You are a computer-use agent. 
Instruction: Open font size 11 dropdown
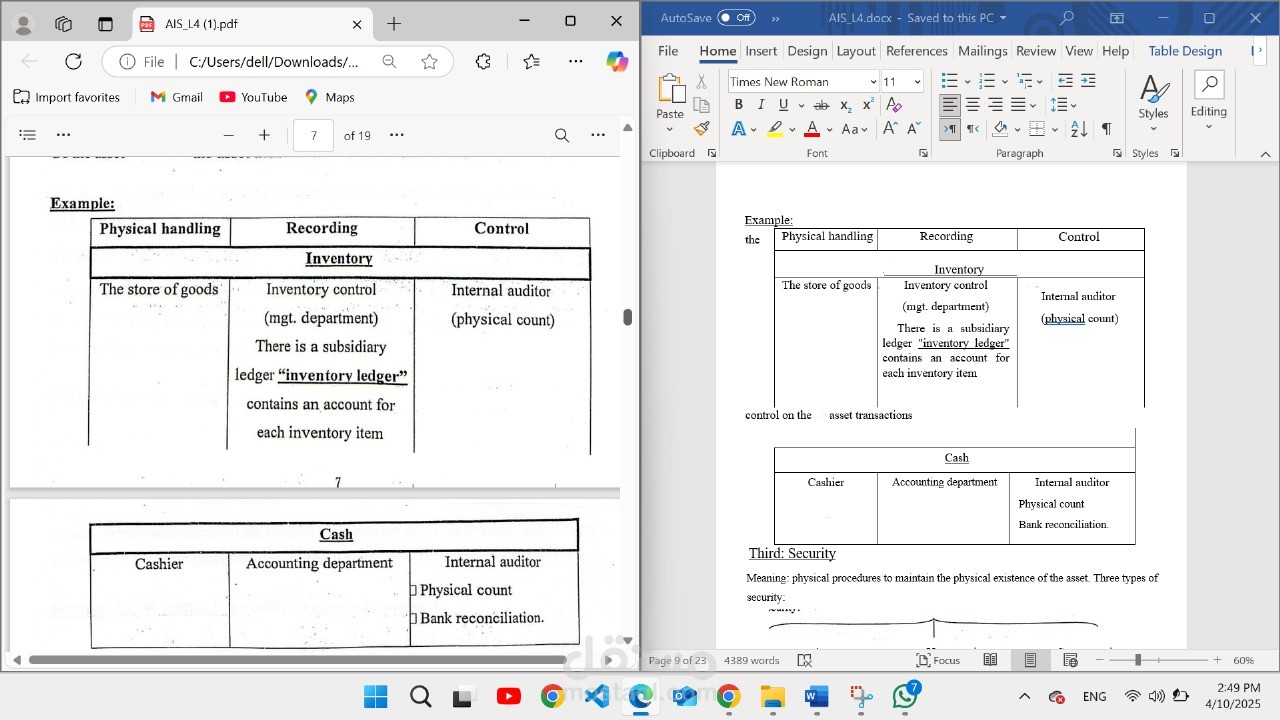click(x=918, y=82)
